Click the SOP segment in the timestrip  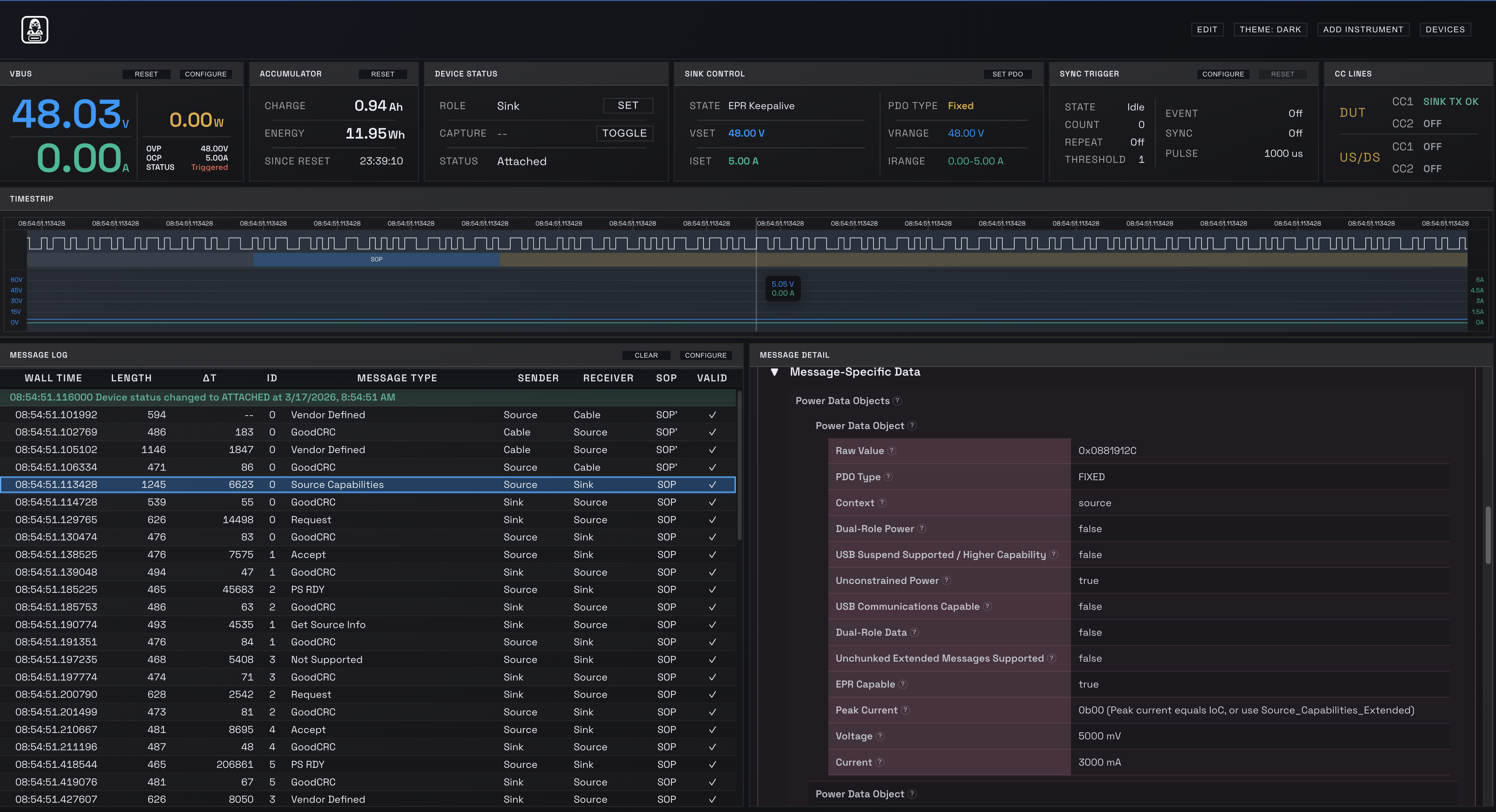(x=376, y=259)
